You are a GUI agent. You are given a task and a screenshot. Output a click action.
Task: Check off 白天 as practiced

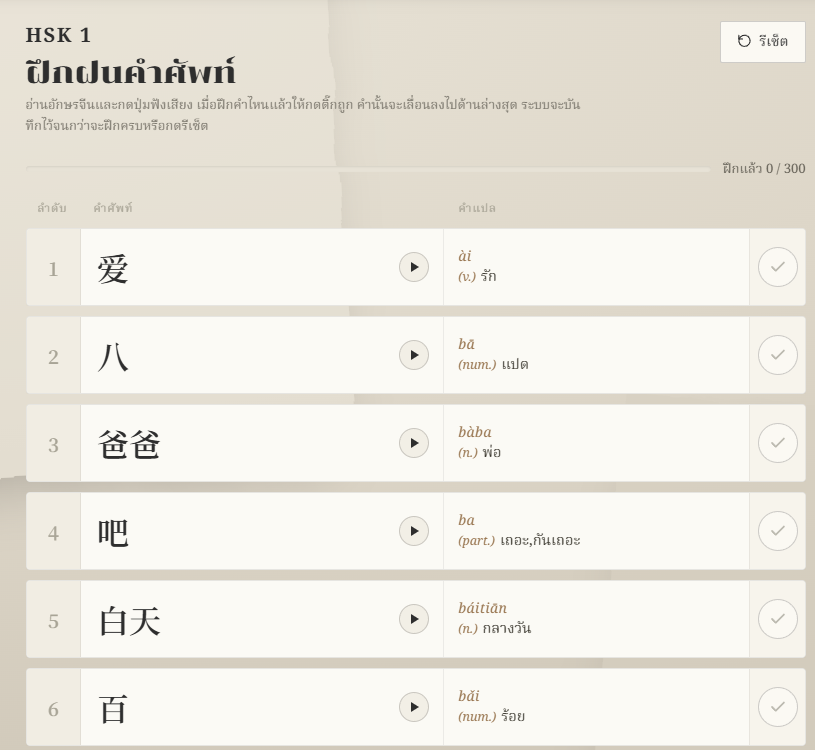[x=778, y=619]
